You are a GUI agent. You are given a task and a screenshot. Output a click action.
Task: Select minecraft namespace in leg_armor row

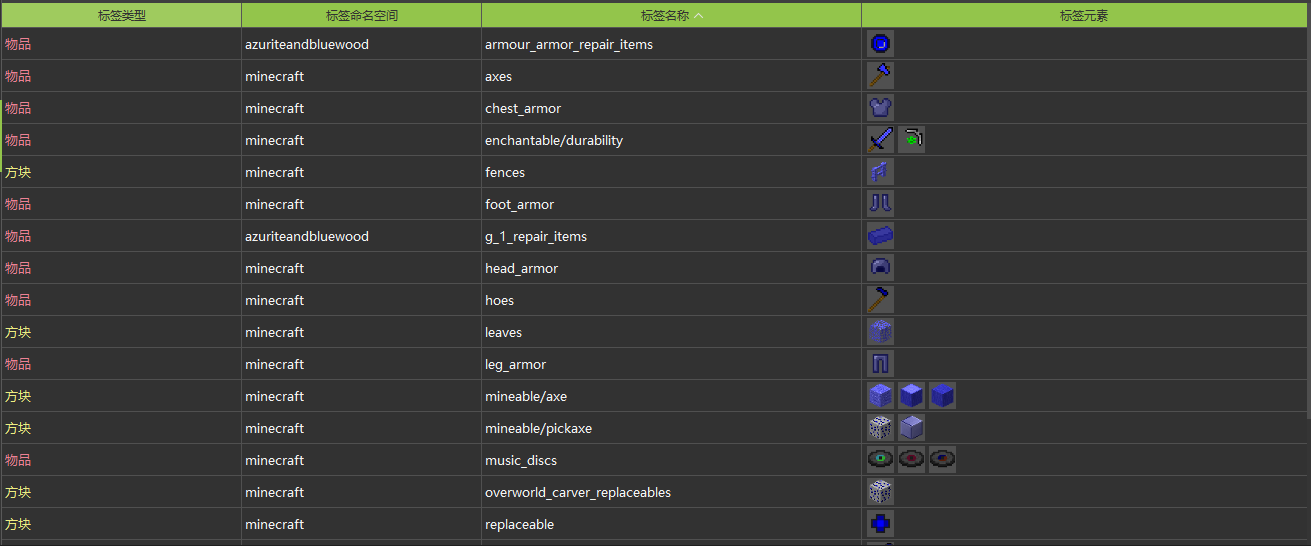click(275, 364)
